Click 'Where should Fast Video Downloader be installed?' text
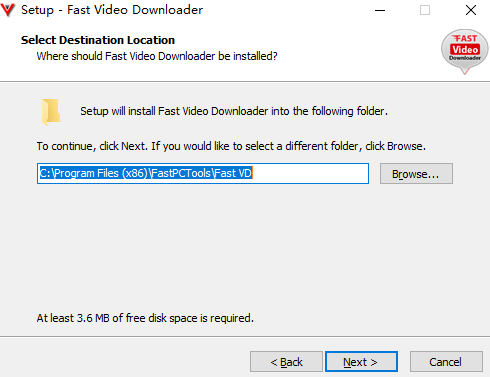This screenshot has height=377, width=490. coord(157,56)
